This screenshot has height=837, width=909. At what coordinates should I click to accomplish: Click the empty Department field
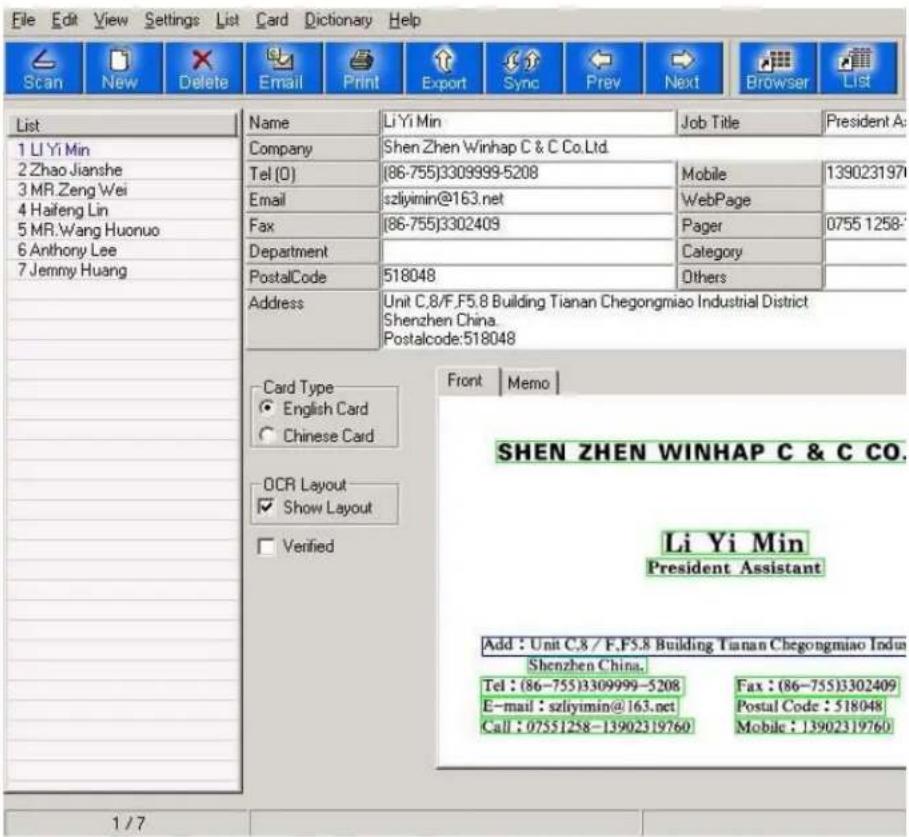[x=527, y=250]
